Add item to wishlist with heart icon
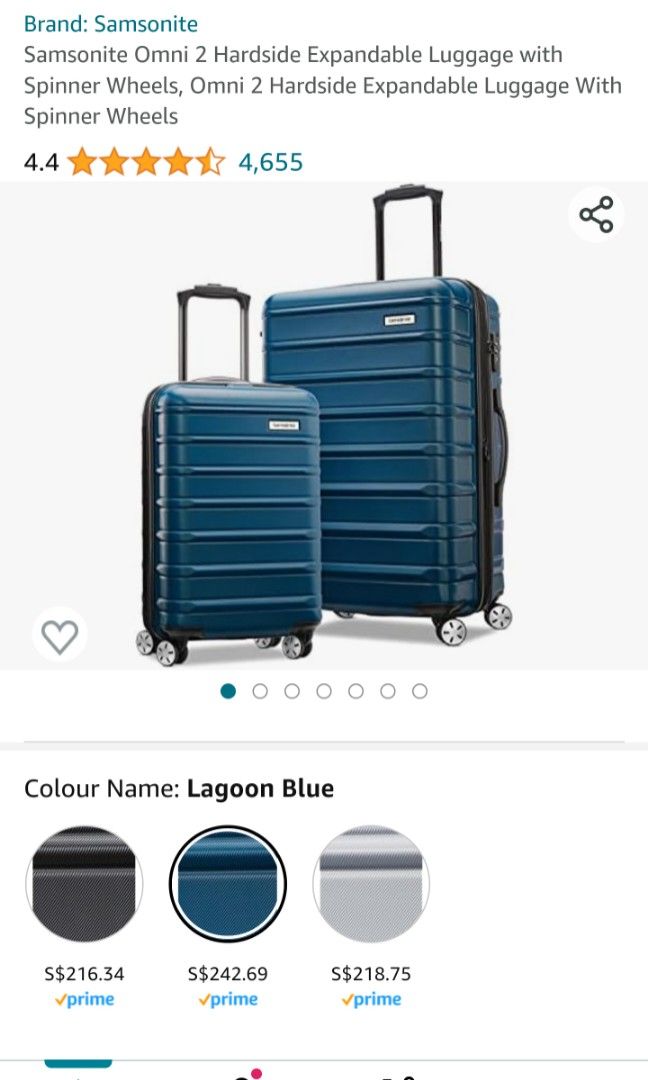 tap(60, 636)
